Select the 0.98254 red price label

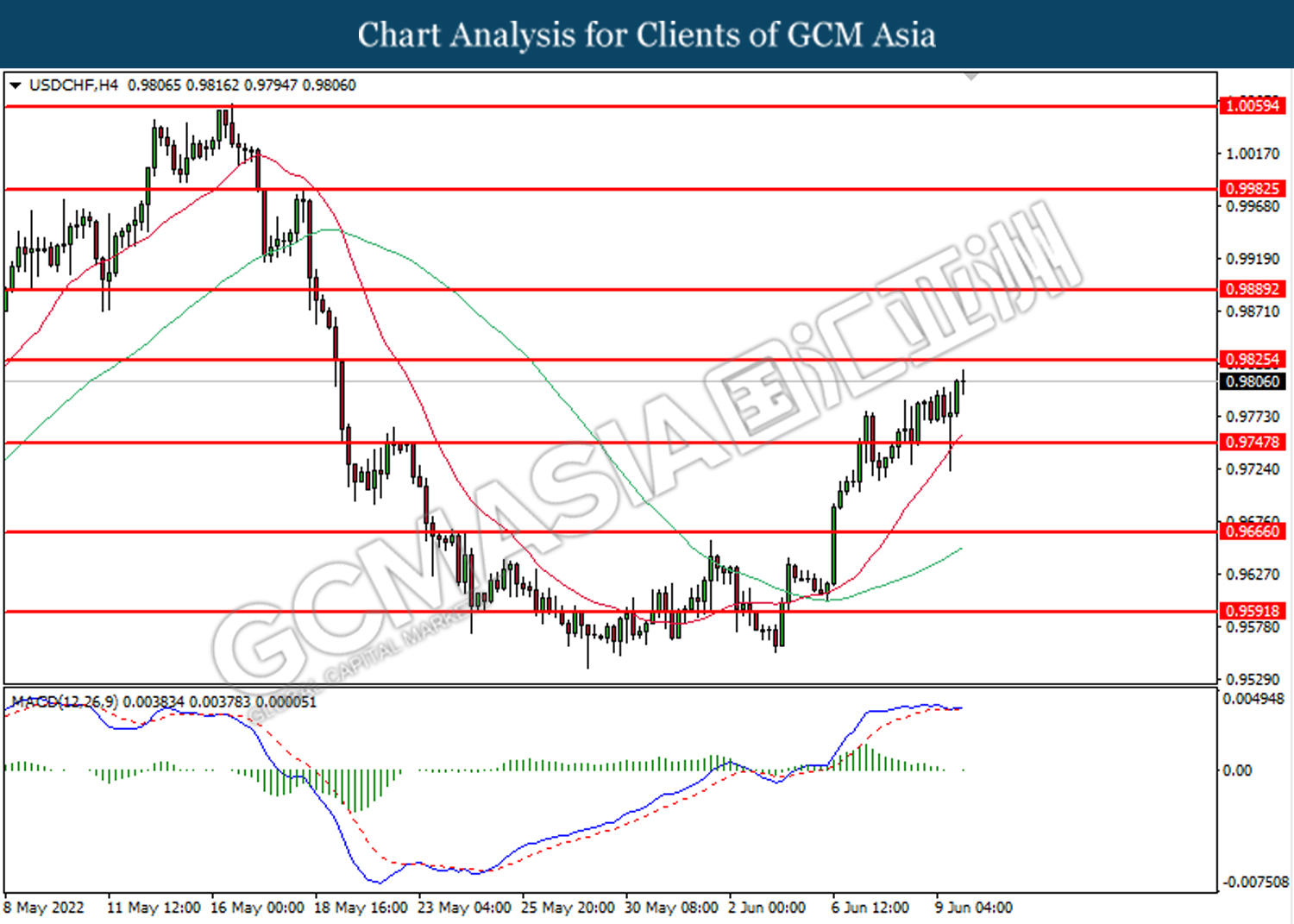[x=1253, y=360]
